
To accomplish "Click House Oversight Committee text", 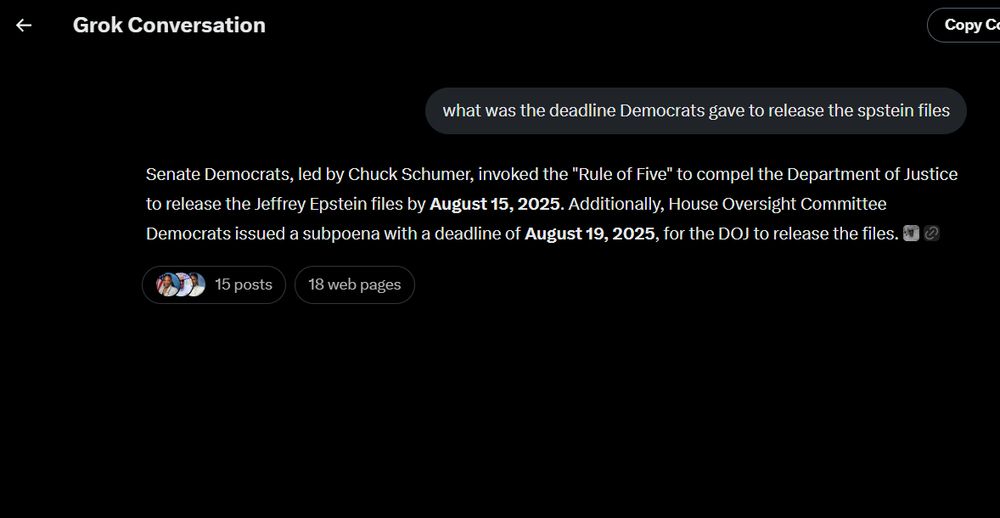I will coord(777,204).
